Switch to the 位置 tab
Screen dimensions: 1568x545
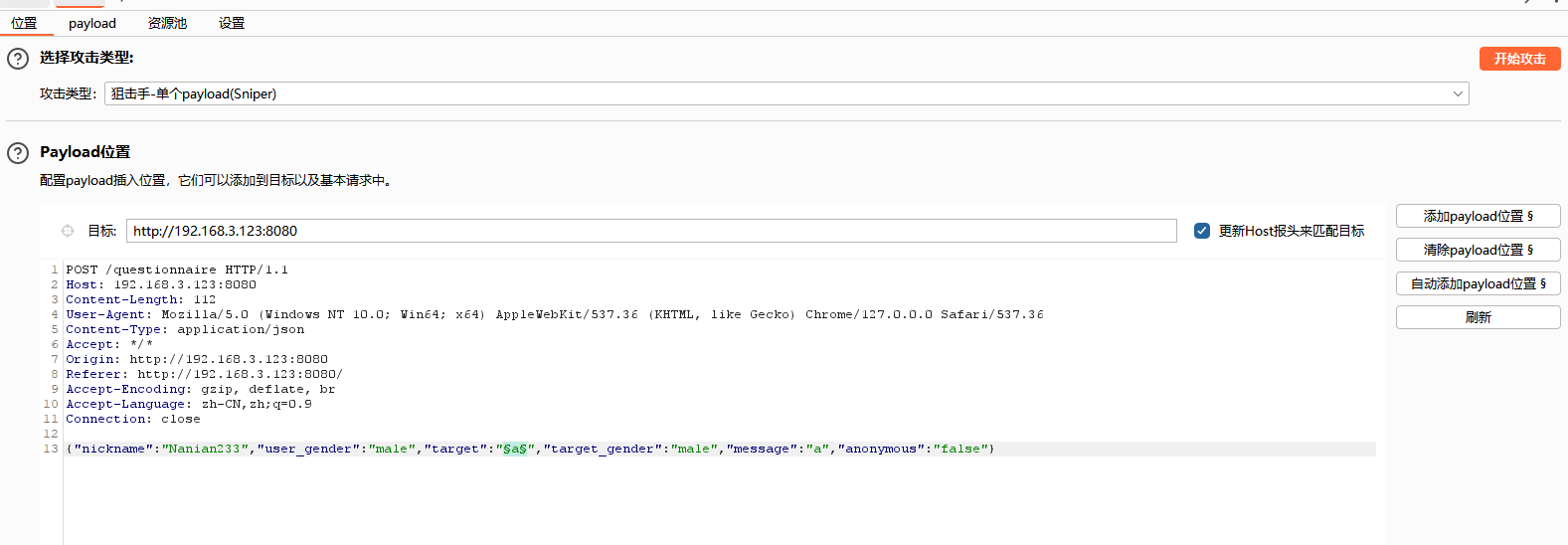pyautogui.click(x=24, y=23)
